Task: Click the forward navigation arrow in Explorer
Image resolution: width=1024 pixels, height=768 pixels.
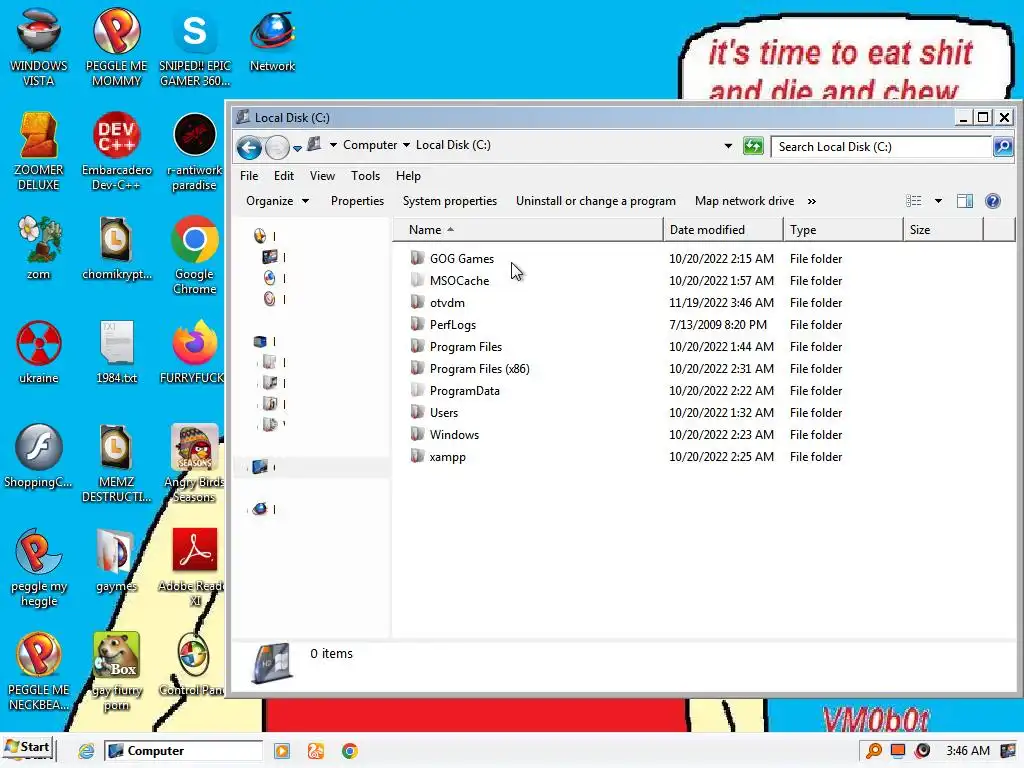Action: (x=277, y=148)
